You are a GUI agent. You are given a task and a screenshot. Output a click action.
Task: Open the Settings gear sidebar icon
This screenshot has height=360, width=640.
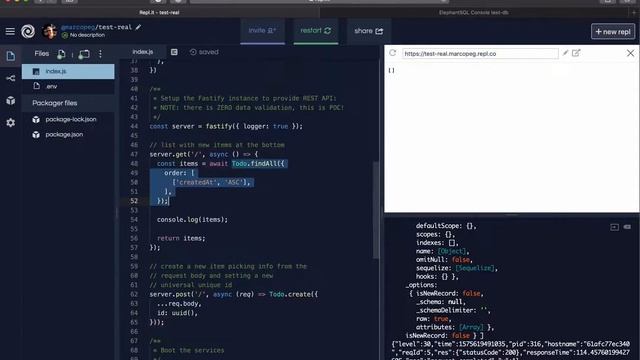(x=11, y=122)
